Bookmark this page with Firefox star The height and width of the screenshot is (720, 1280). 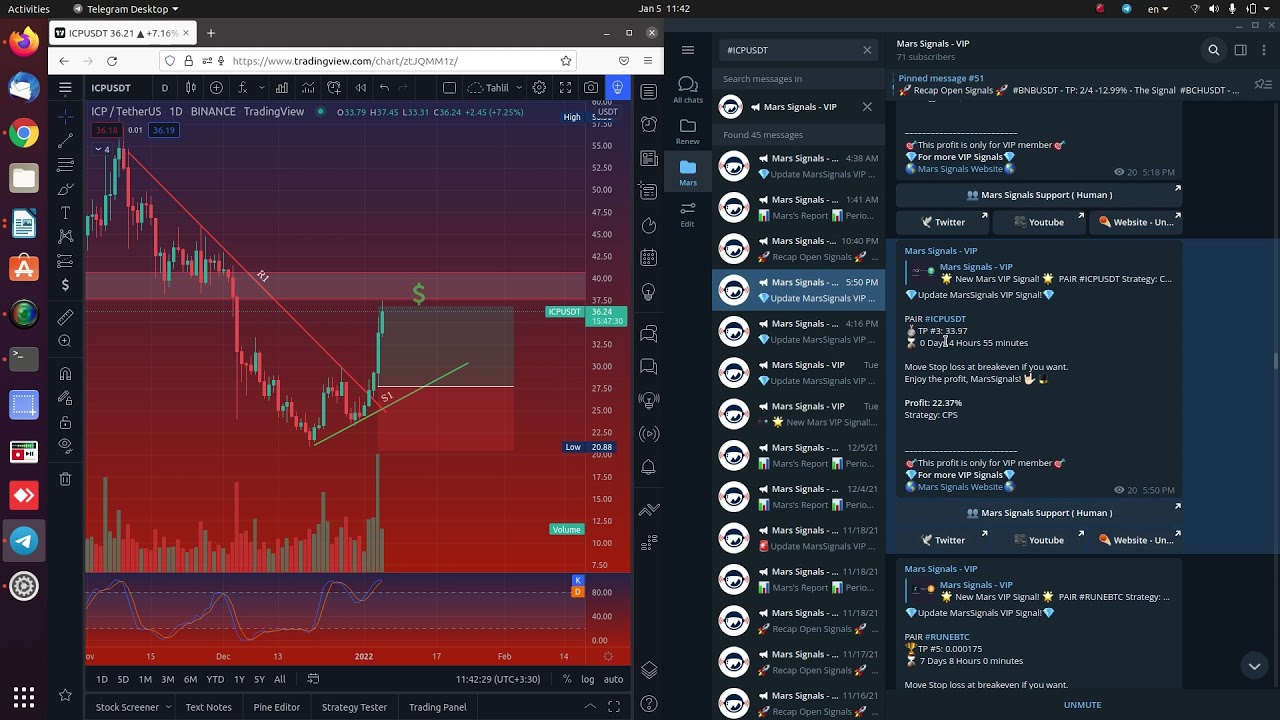[566, 61]
